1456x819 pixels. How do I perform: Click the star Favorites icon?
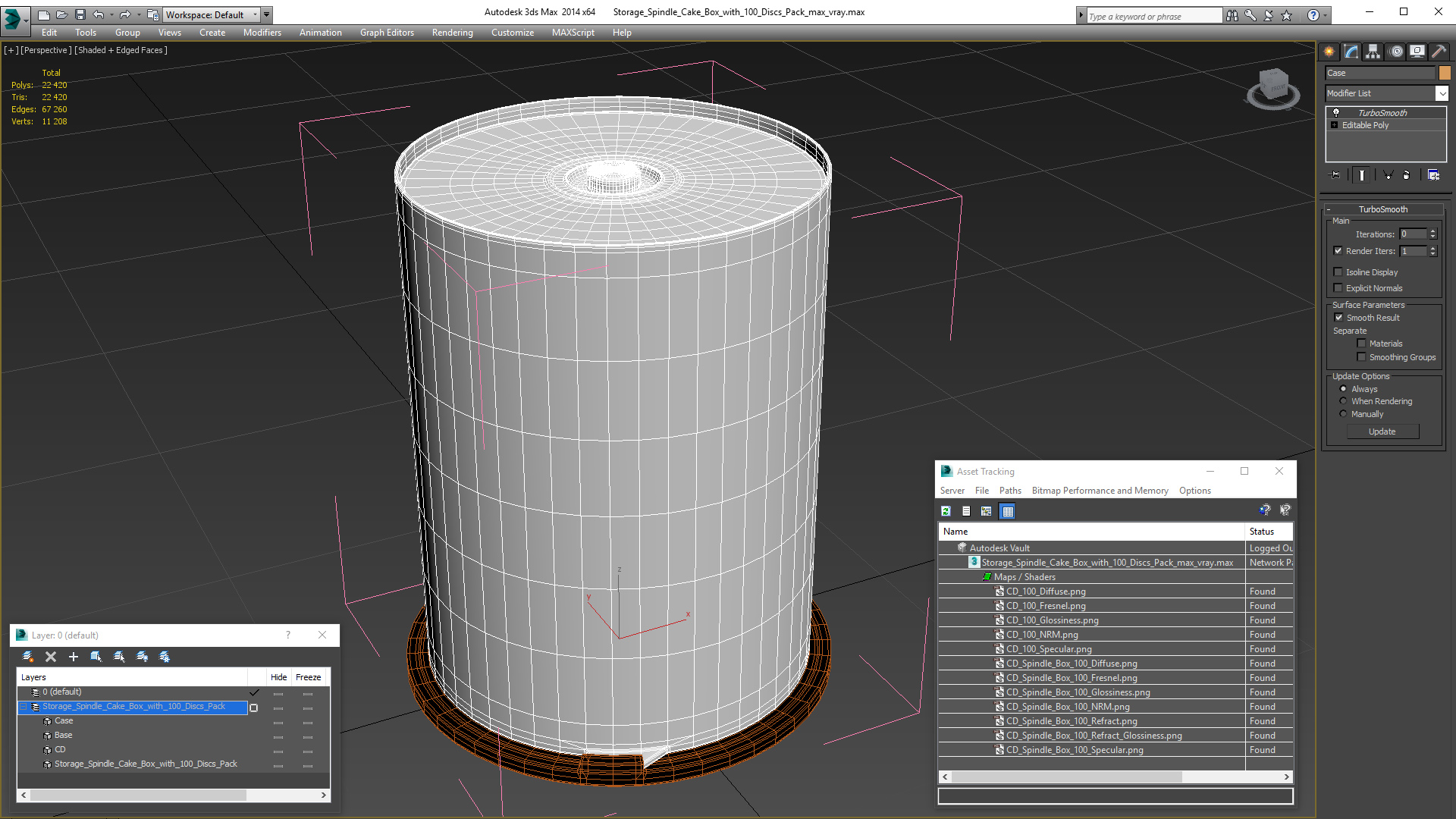[x=1287, y=15]
